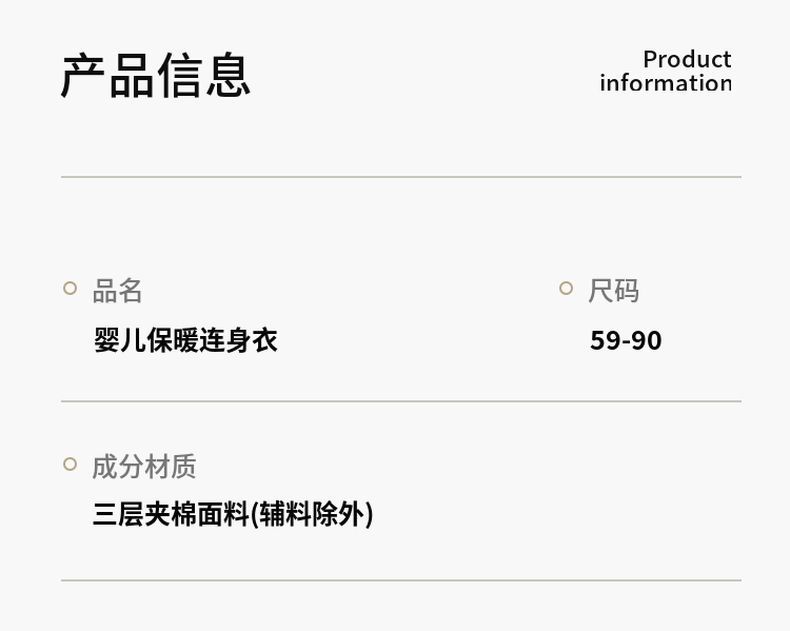
Task: Click the bullet circle beside 尺码
Action: click(566, 288)
